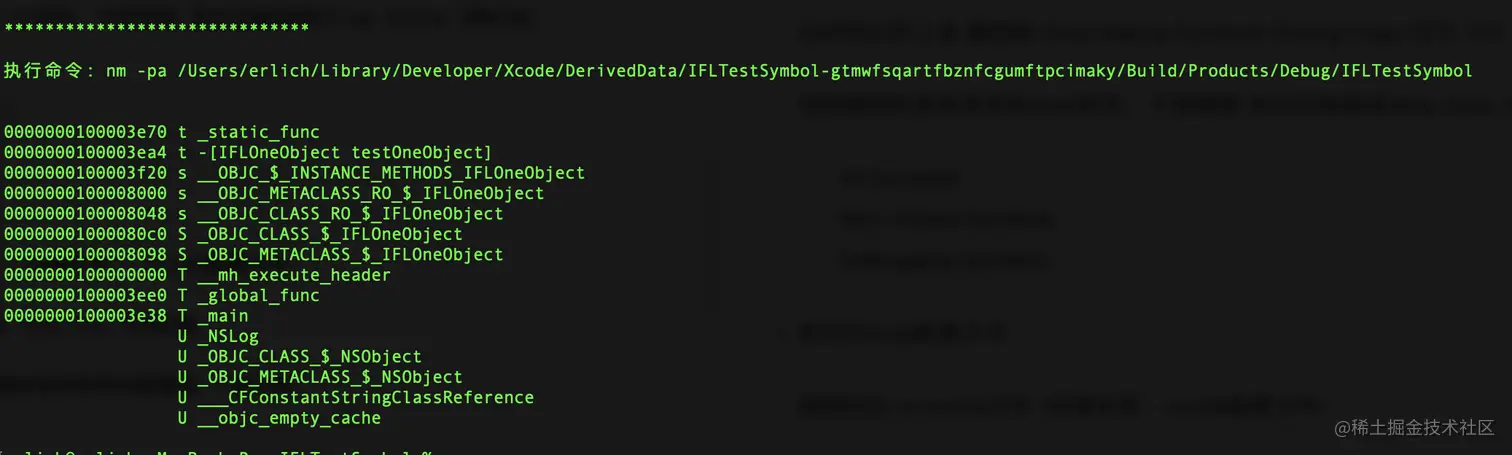The image size is (1512, 455).
Task: Click the __OBJC_$_INSTANCE_METHODS_IFLOneObject symbol
Action: point(391,173)
